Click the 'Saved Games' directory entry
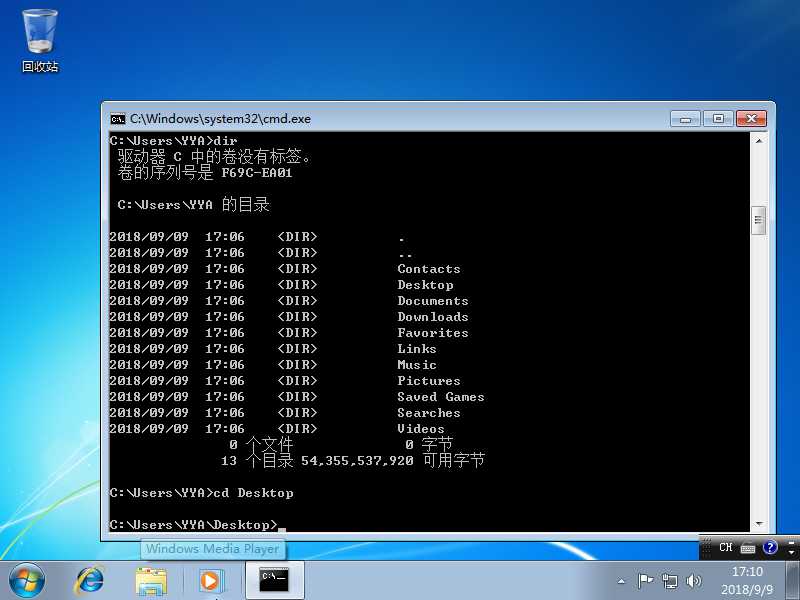Screen dimensions: 800x600 (x=441, y=397)
